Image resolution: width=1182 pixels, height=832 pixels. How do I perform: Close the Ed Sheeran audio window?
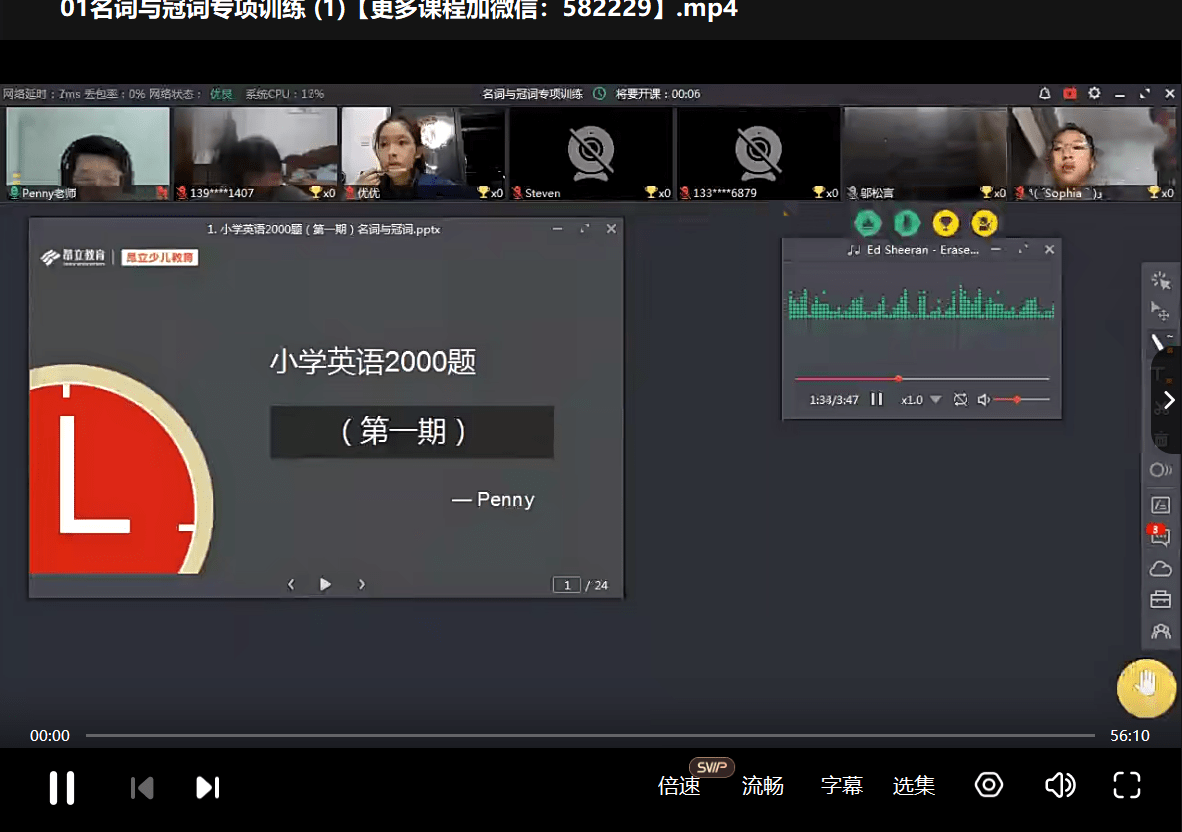tap(1049, 249)
